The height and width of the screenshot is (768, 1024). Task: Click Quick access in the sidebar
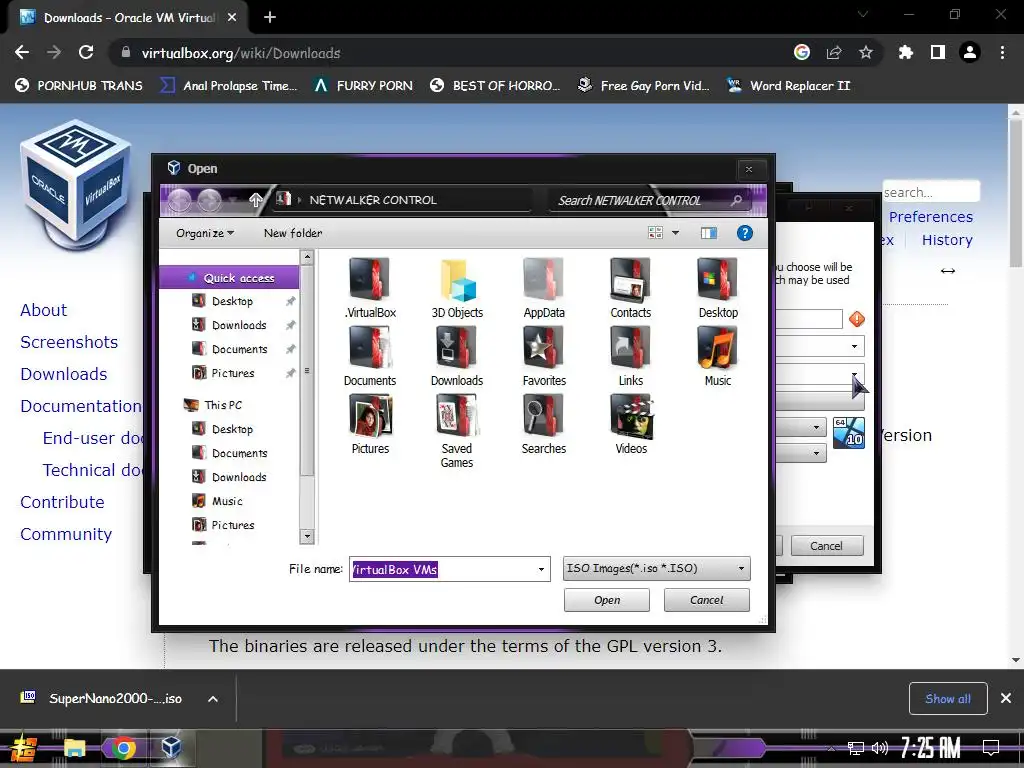pos(230,278)
